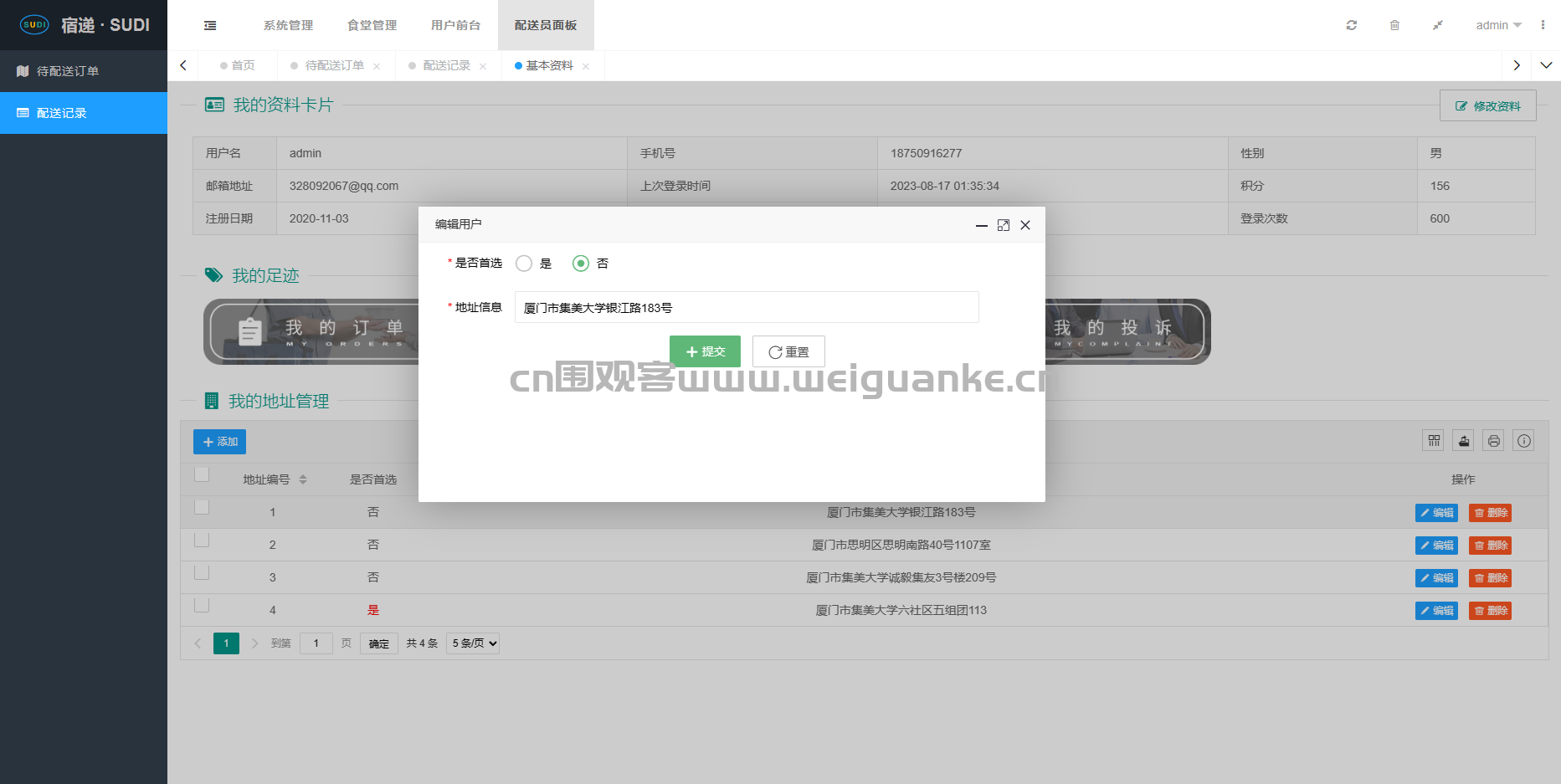This screenshot has height=784, width=1561.
Task: Close the 待配送订单 tab
Action: pos(377,66)
